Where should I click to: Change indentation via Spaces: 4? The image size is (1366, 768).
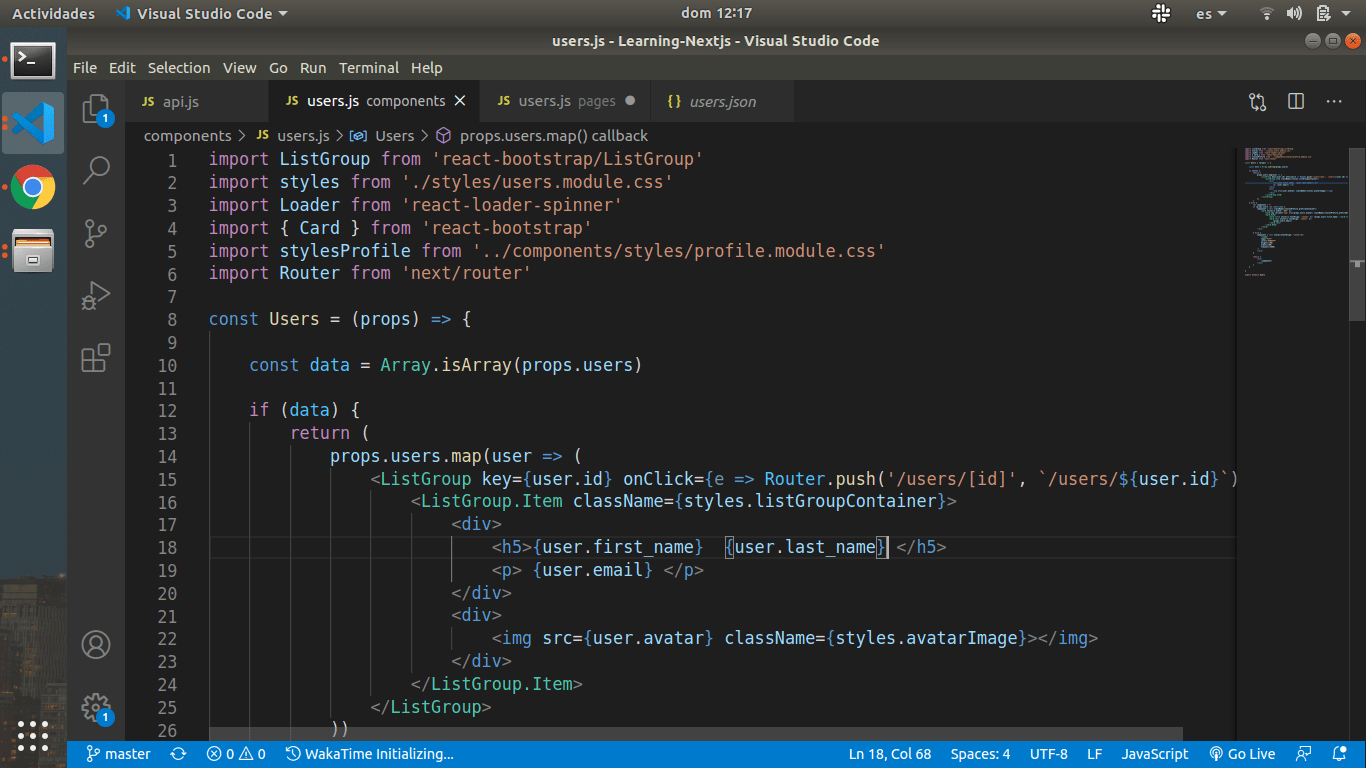(980, 755)
